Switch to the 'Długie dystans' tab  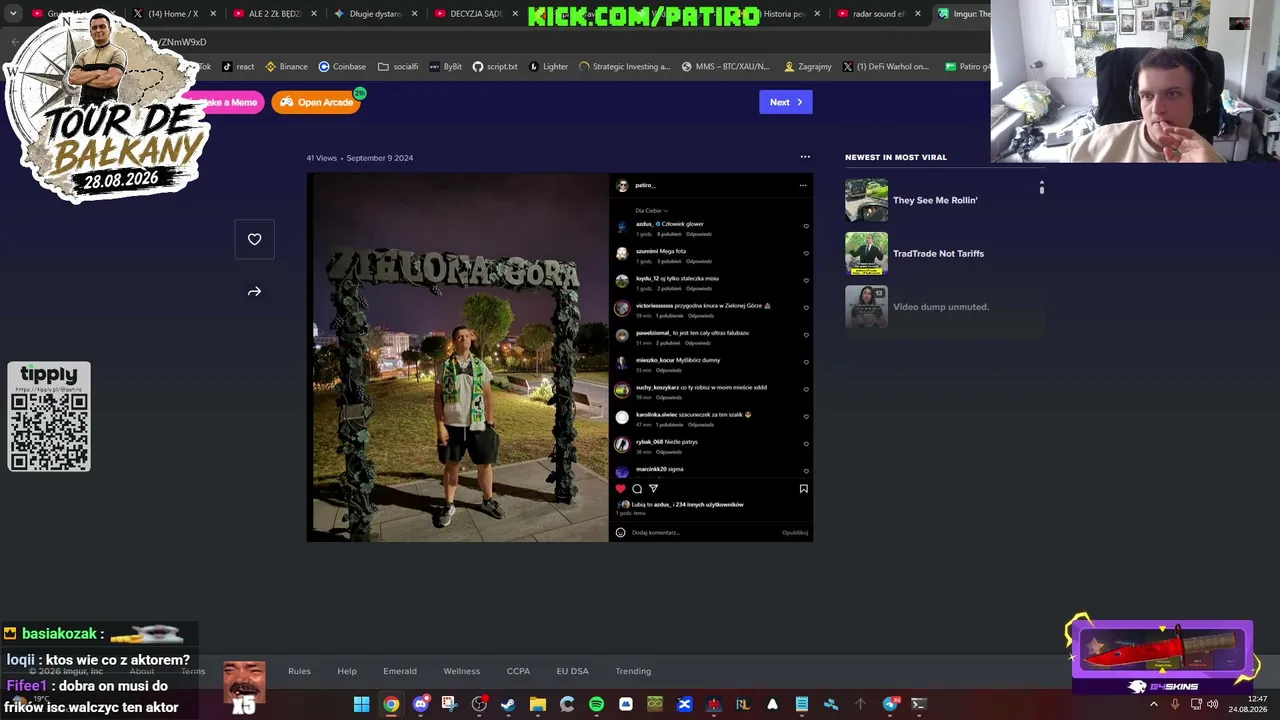pyautogui.click(x=375, y=14)
